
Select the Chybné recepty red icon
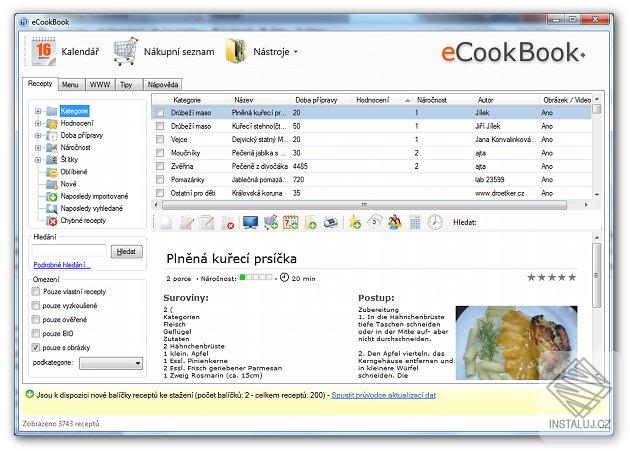point(52,221)
